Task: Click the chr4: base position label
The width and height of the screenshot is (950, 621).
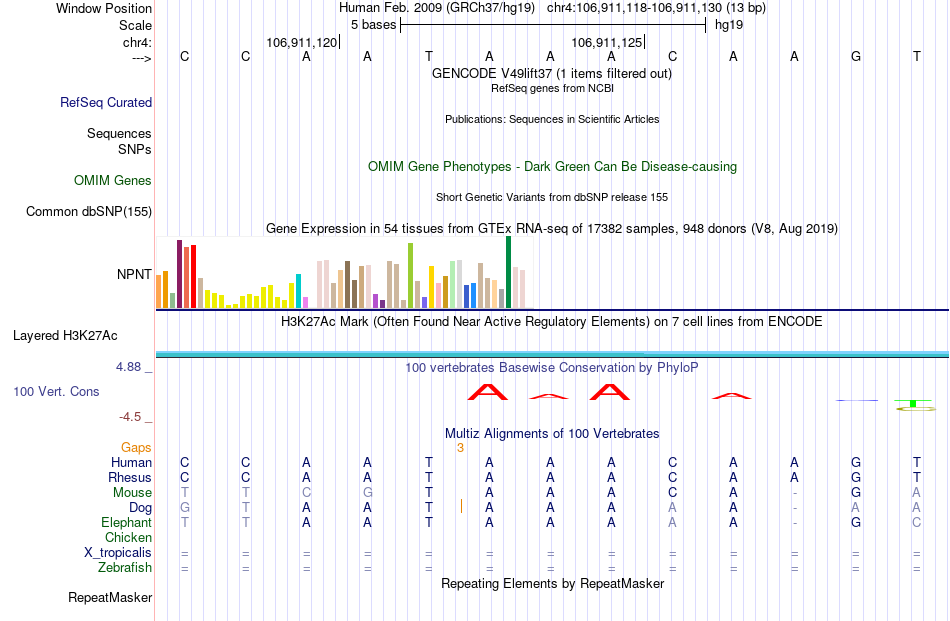Action: 137,42
